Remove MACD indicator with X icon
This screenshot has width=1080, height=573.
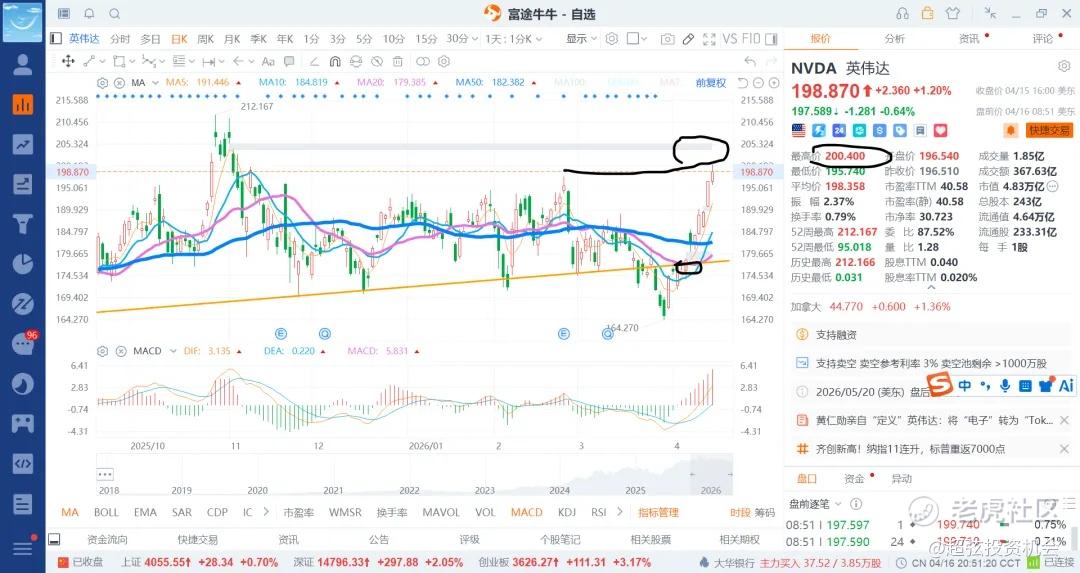121,351
